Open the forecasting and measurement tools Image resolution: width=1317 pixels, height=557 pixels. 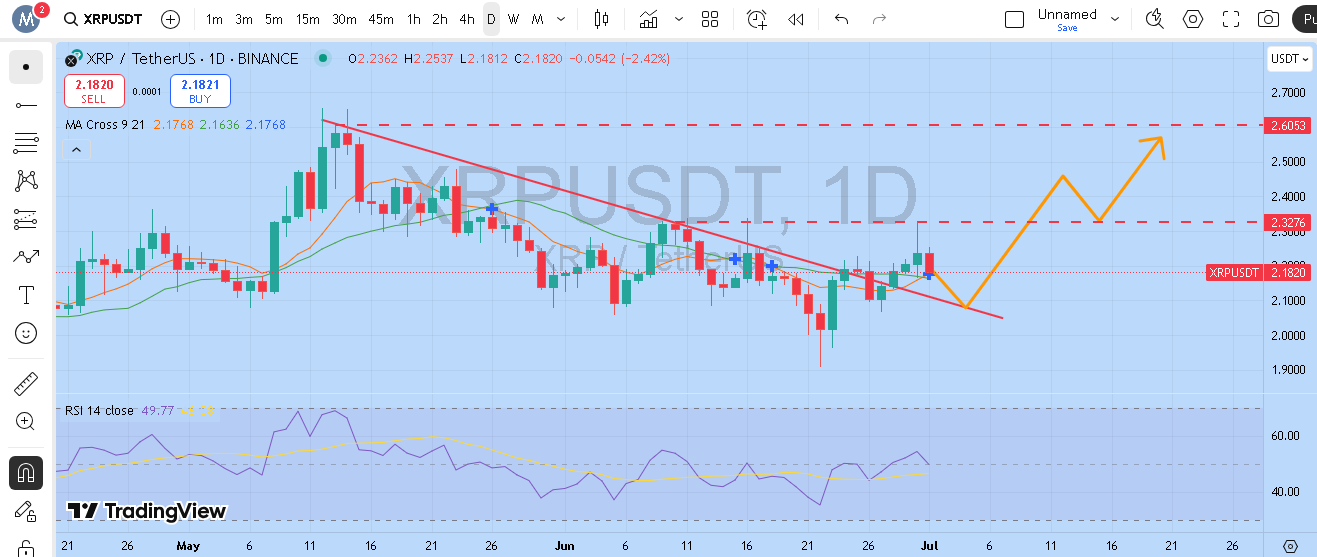tap(26, 219)
